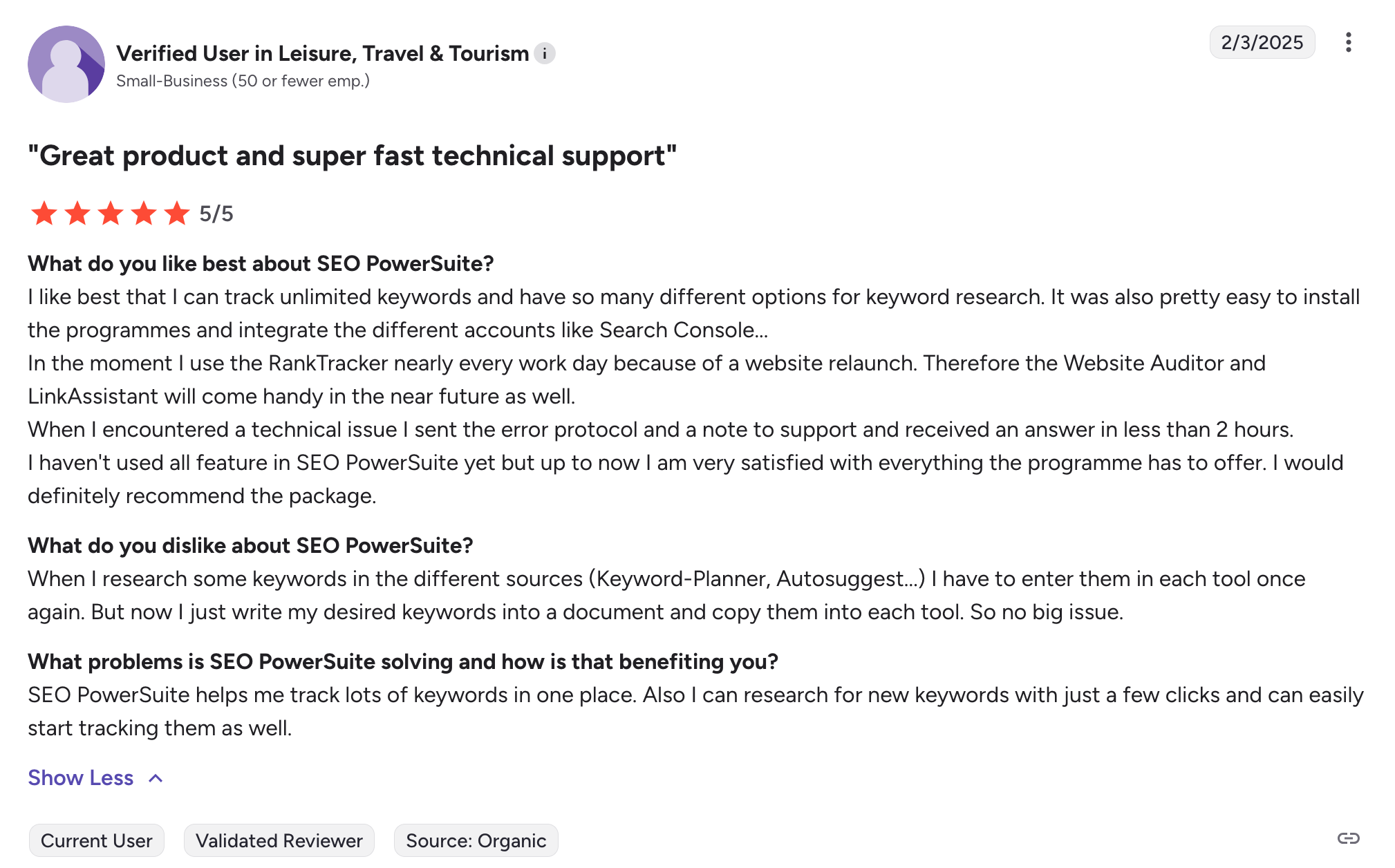Open the "Great product and super fast" review title
Image resolution: width=1395 pixels, height=868 pixels.
point(352,156)
